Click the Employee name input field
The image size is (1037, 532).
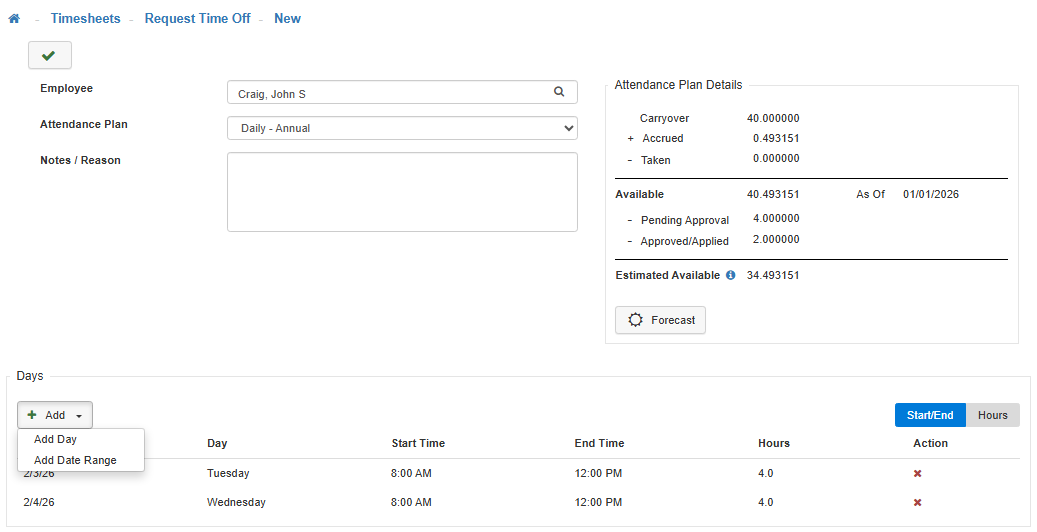click(x=390, y=93)
